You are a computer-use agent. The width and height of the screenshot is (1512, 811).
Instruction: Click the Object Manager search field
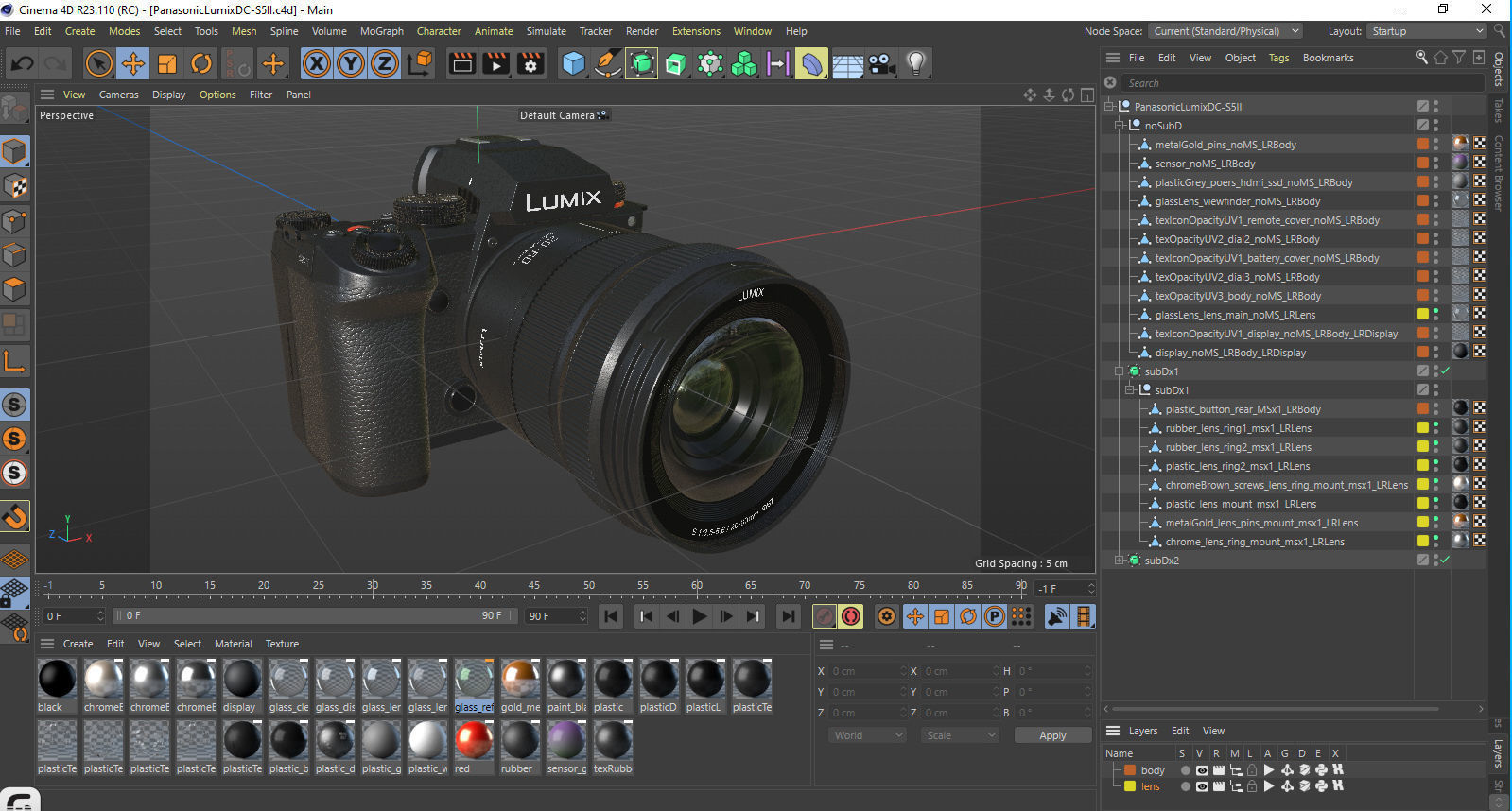pyautogui.click(x=1303, y=83)
